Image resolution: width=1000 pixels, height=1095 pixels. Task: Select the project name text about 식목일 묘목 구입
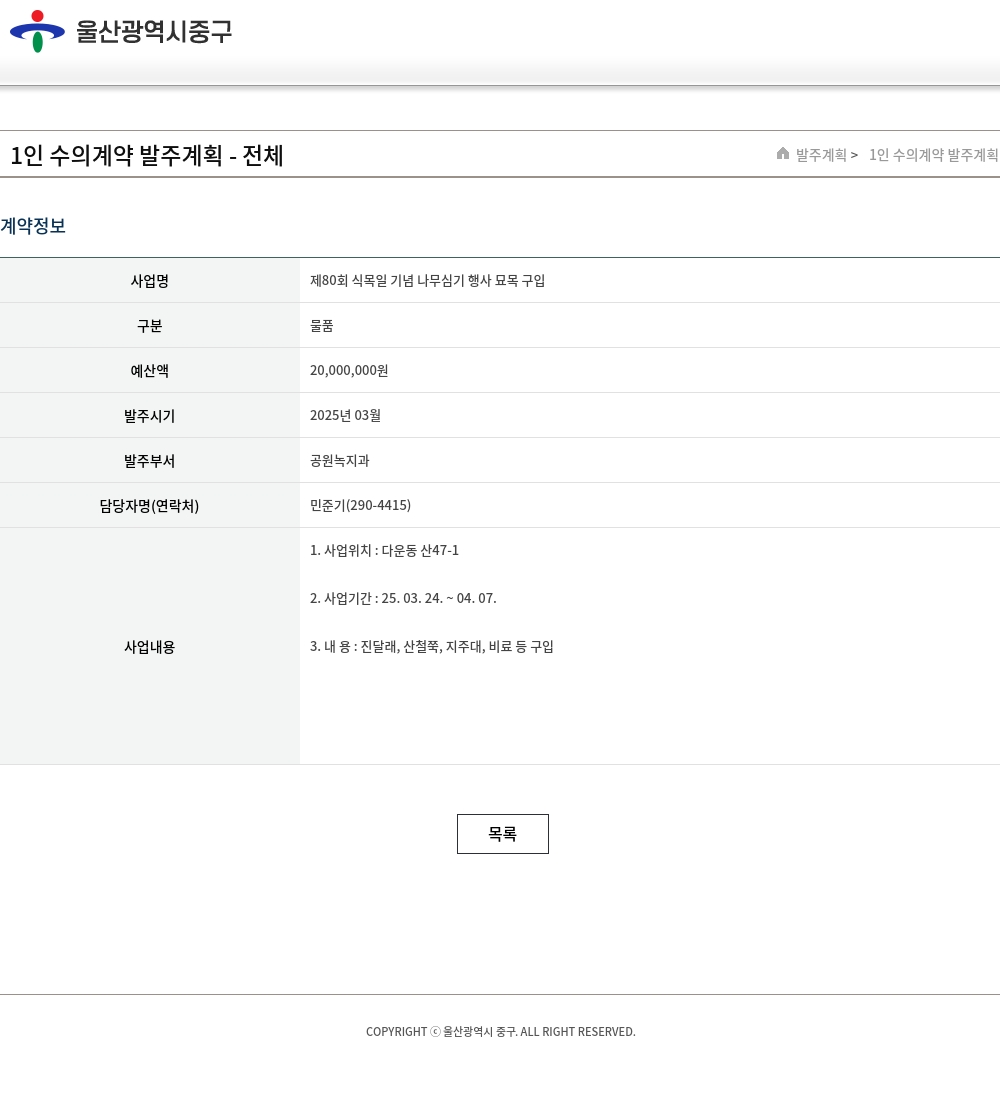(427, 281)
